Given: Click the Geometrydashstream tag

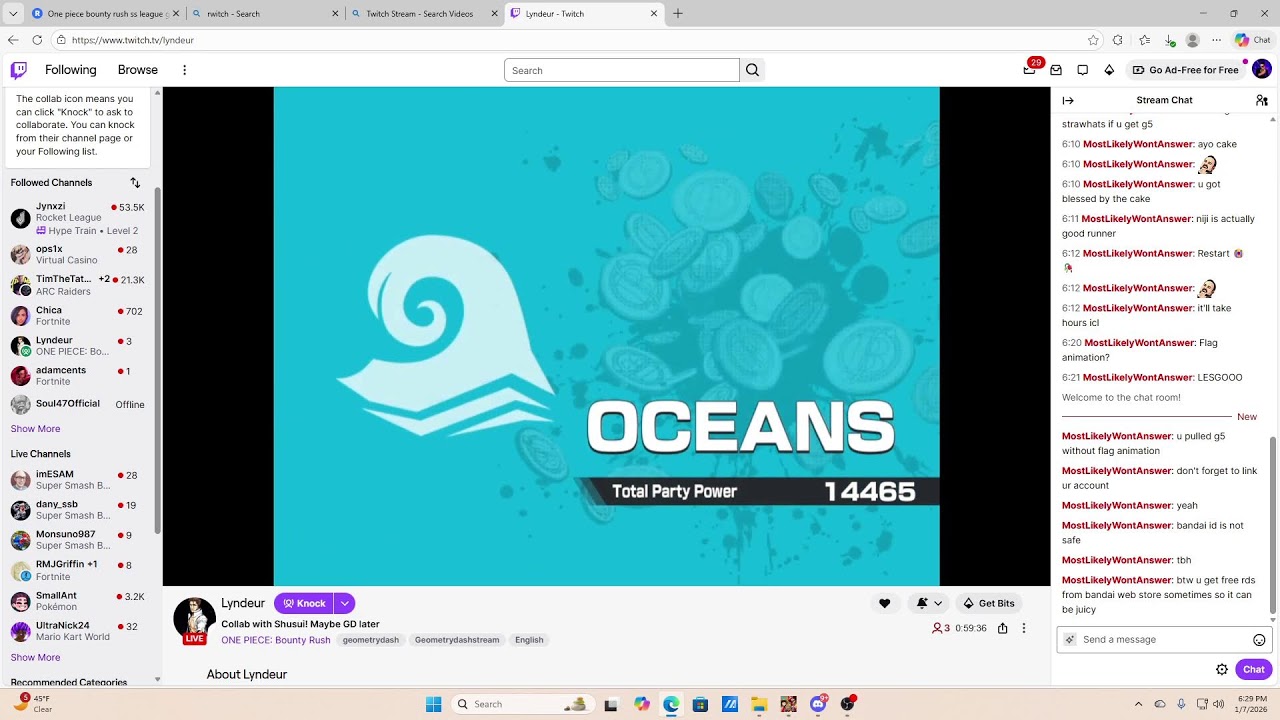Looking at the screenshot, I should (457, 640).
